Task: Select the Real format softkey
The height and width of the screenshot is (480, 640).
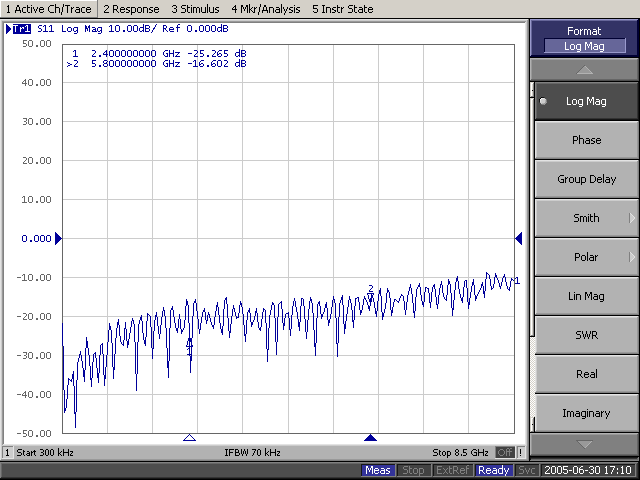Action: (x=587, y=374)
